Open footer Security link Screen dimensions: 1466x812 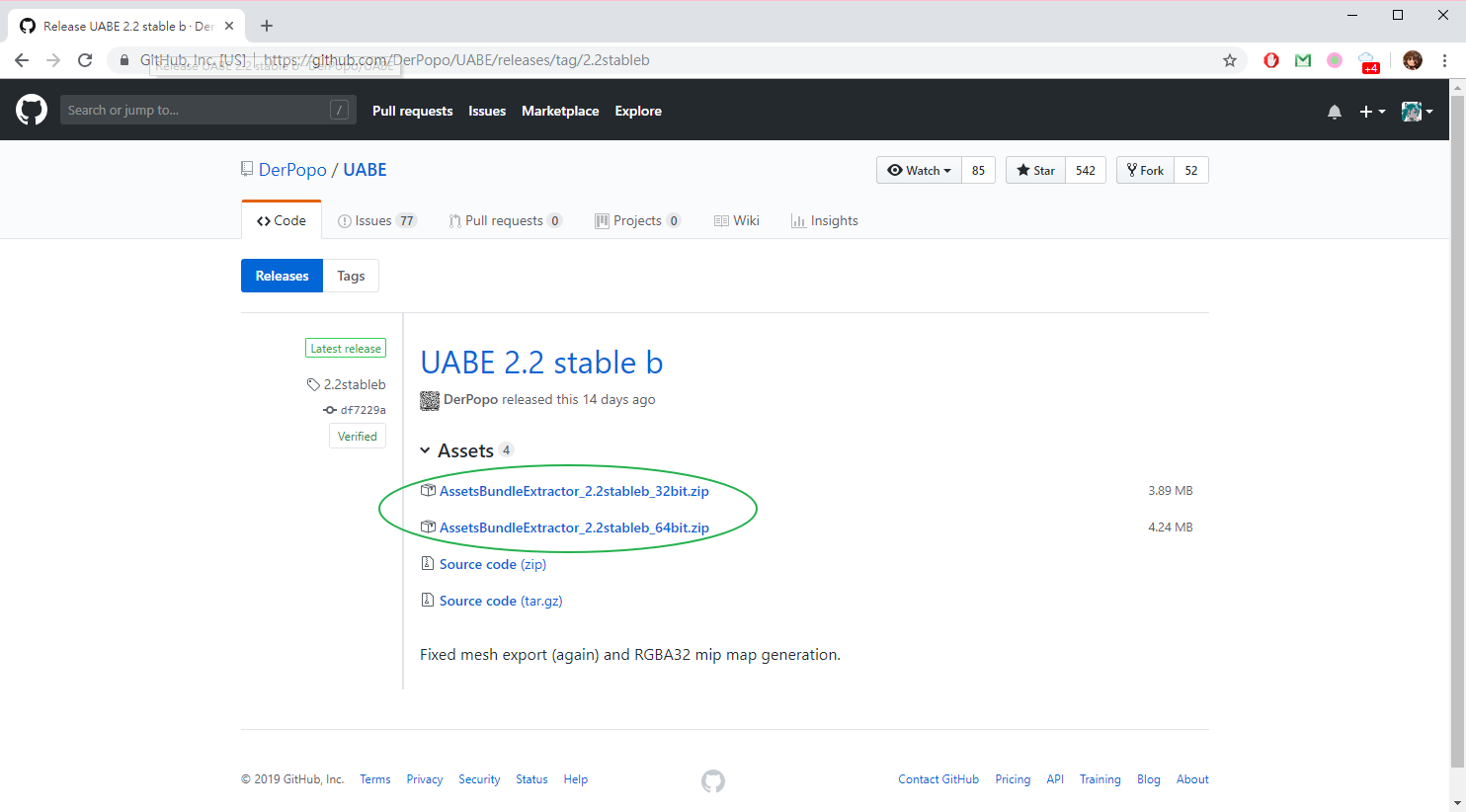479,779
